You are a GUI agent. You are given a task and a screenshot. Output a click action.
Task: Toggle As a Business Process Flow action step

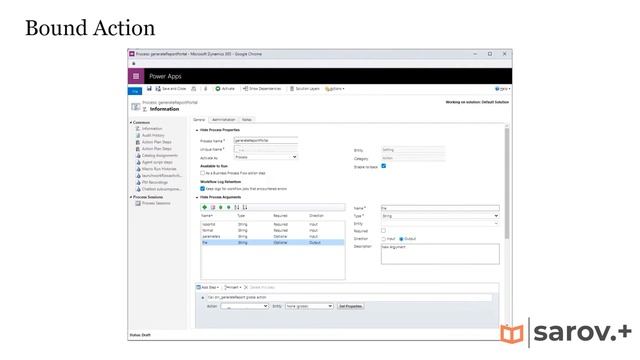202,173
